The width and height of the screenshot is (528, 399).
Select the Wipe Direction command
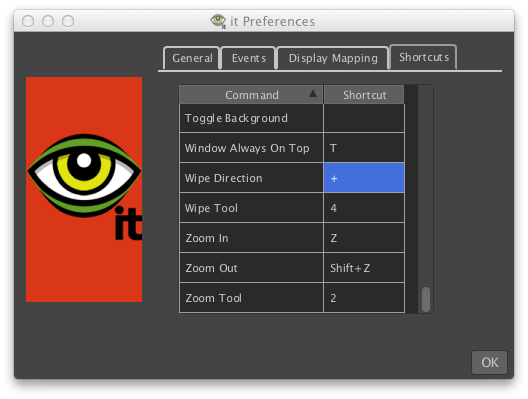pos(251,178)
